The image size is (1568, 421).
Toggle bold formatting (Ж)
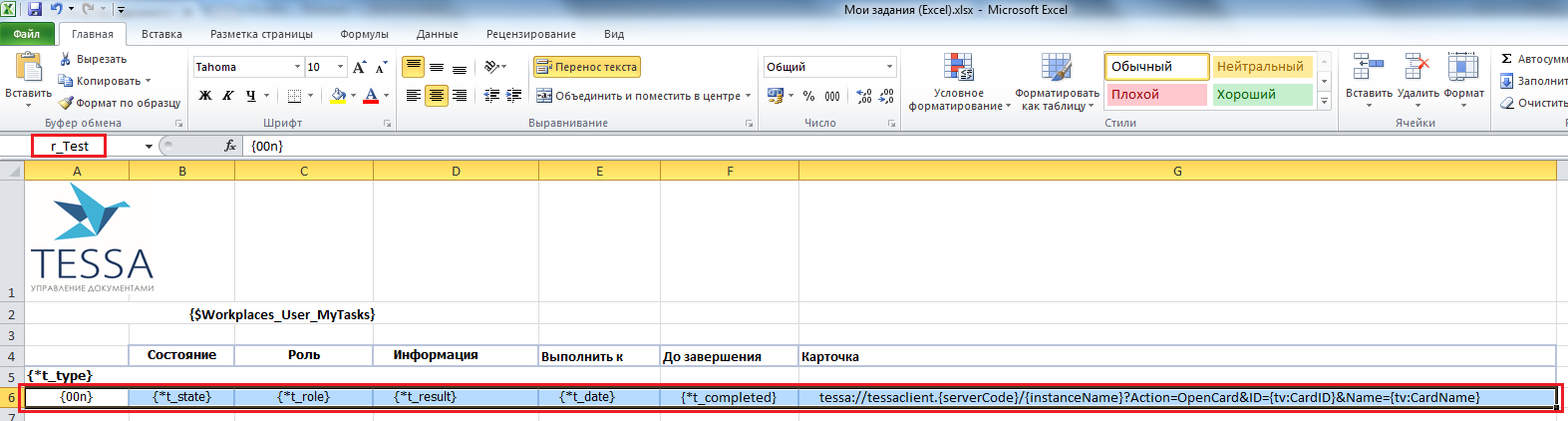(x=205, y=96)
